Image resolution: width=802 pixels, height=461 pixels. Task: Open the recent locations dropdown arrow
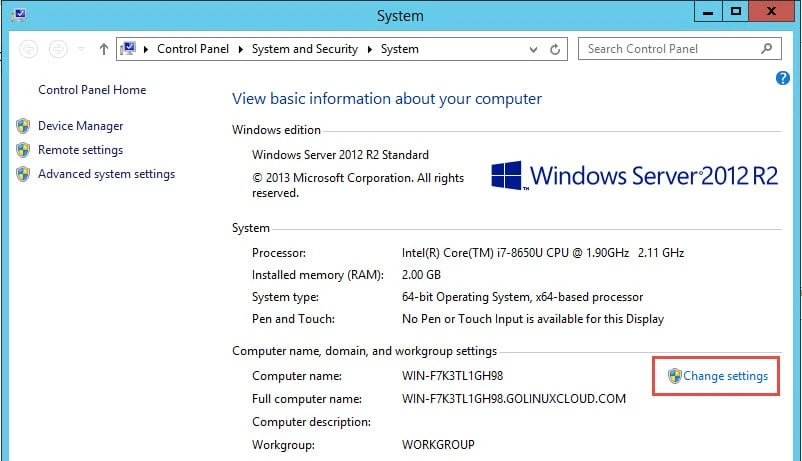click(x=81, y=49)
